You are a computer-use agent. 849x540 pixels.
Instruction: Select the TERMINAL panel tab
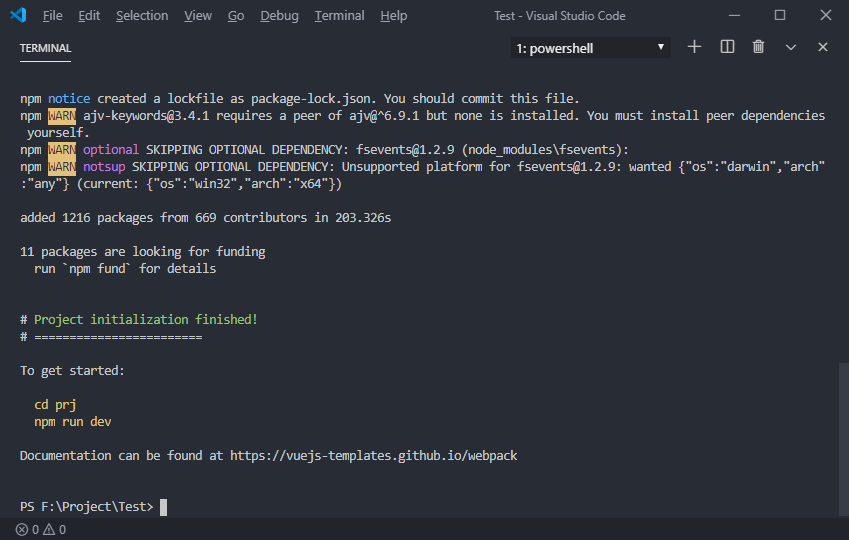tap(45, 48)
